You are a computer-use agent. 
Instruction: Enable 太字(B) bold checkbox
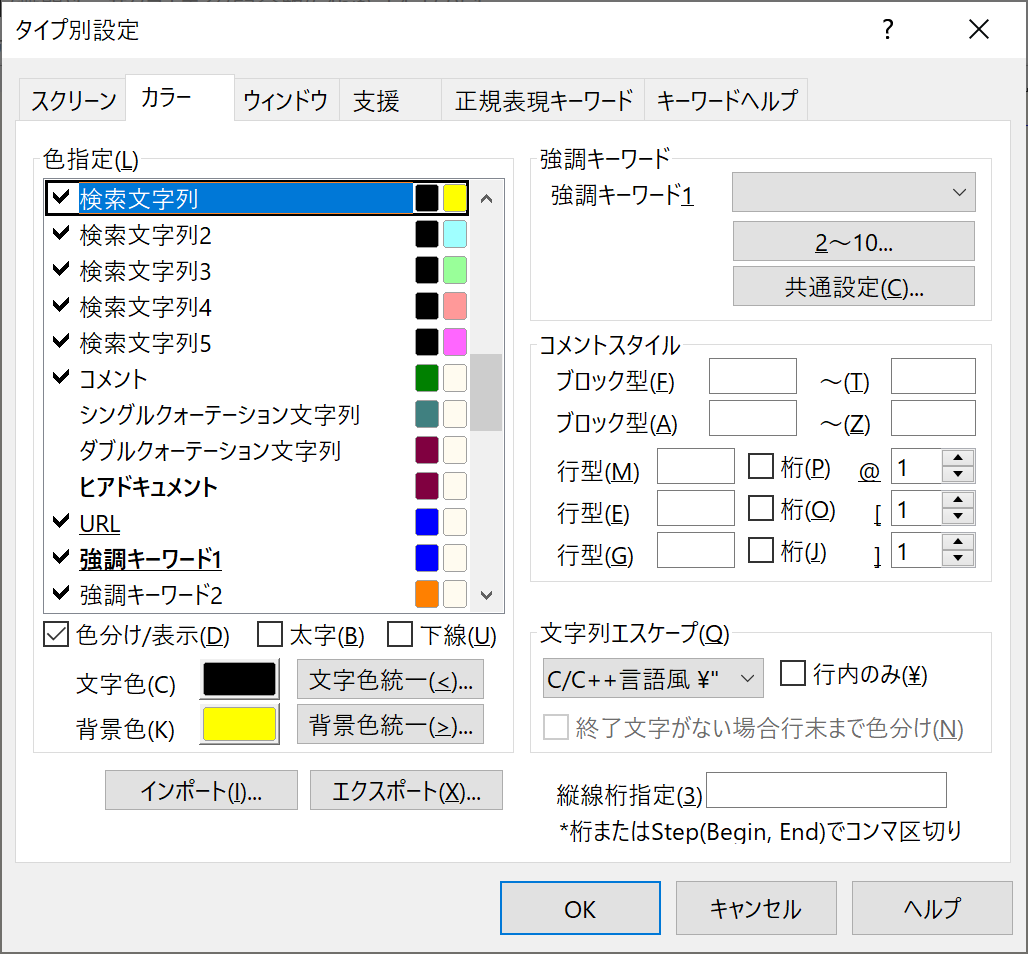pyautogui.click(x=269, y=635)
